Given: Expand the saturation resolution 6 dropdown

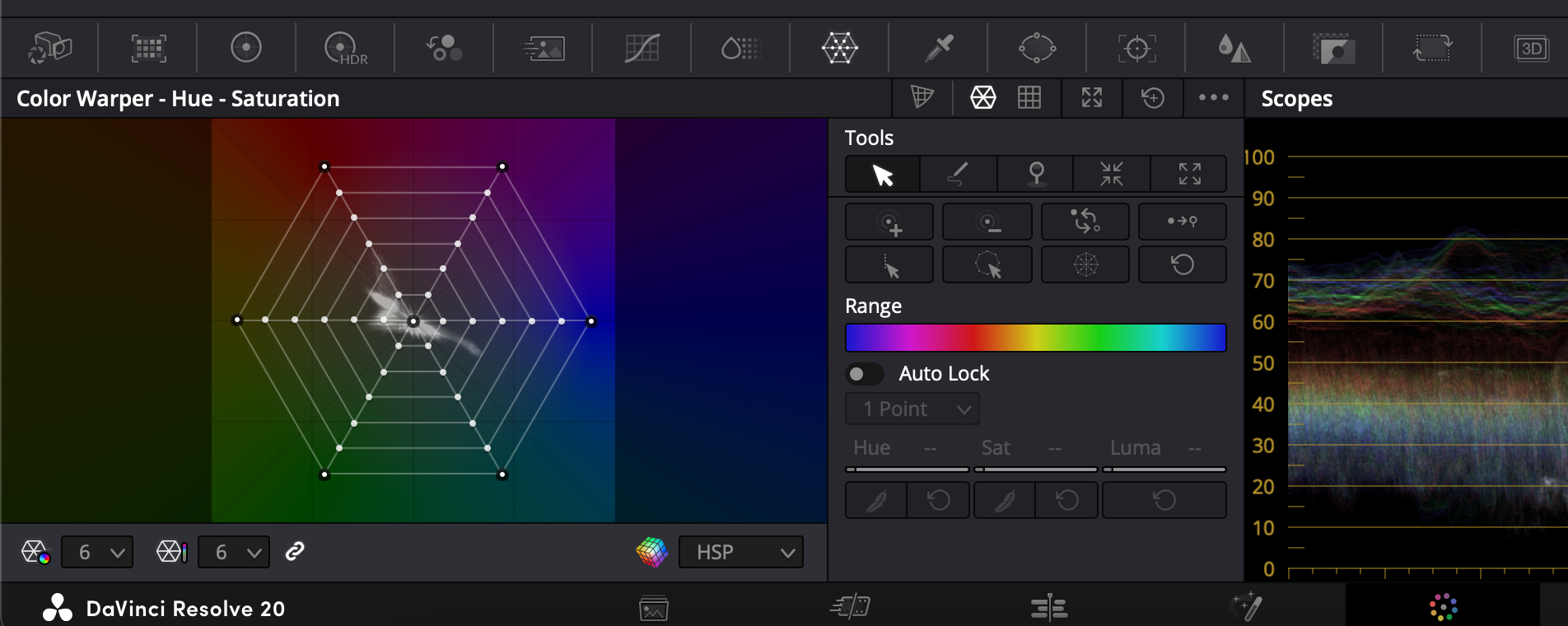Looking at the screenshot, I should coord(234,552).
